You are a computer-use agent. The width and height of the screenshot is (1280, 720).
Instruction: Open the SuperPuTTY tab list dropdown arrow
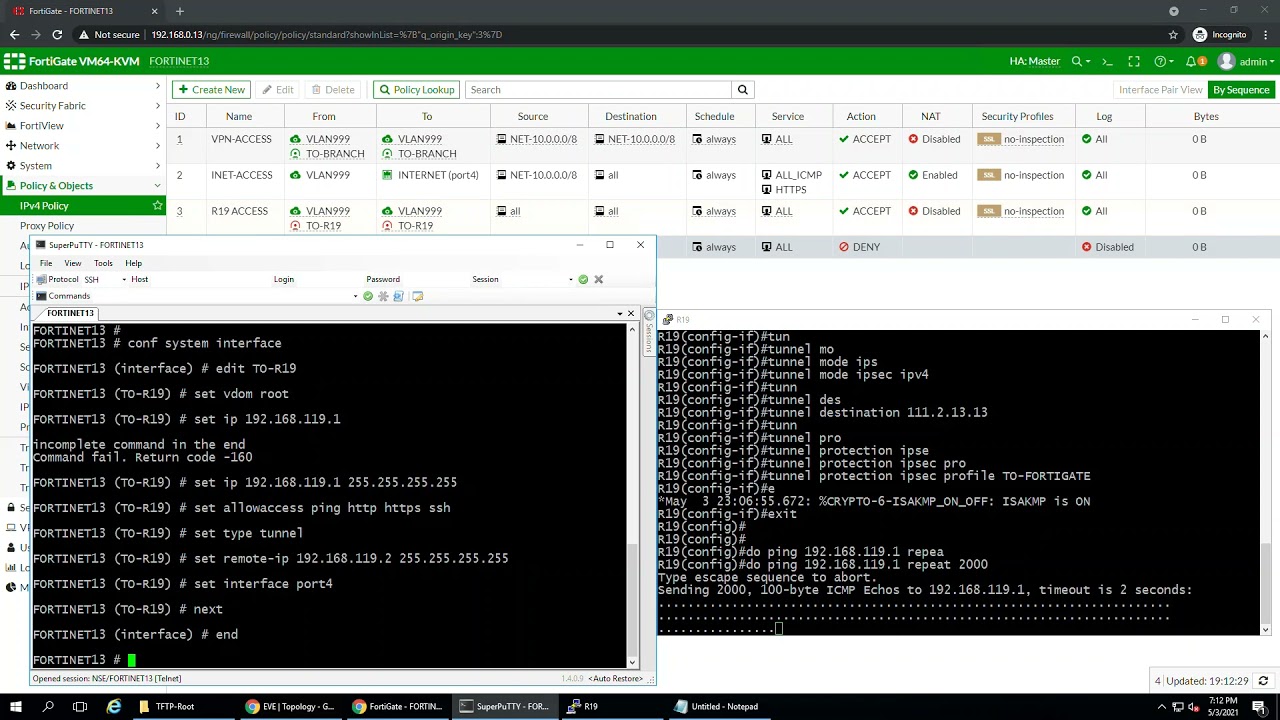[620, 313]
